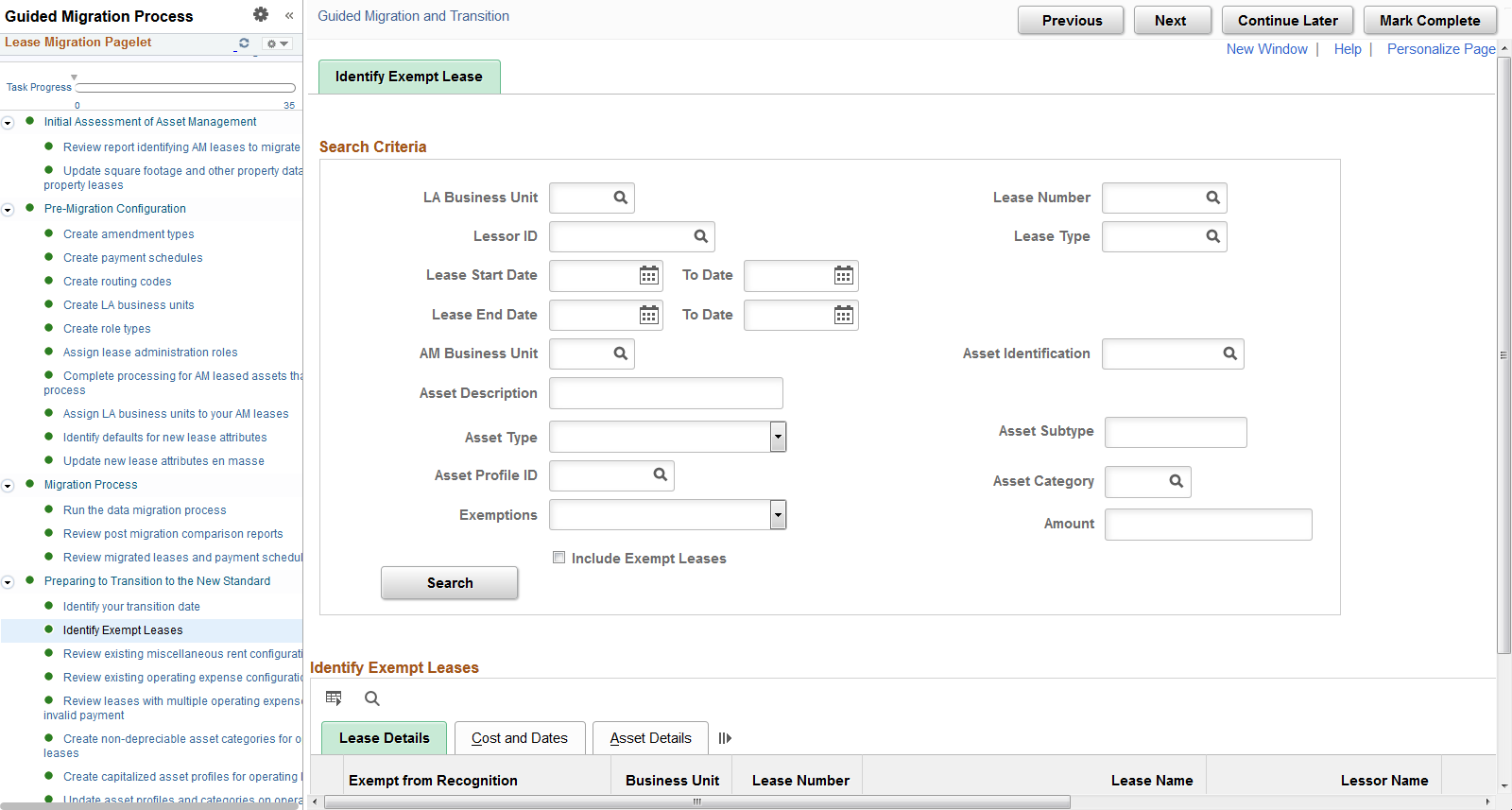Collapse the Migration Process section
The image size is (1512, 810).
pyautogui.click(x=8, y=486)
